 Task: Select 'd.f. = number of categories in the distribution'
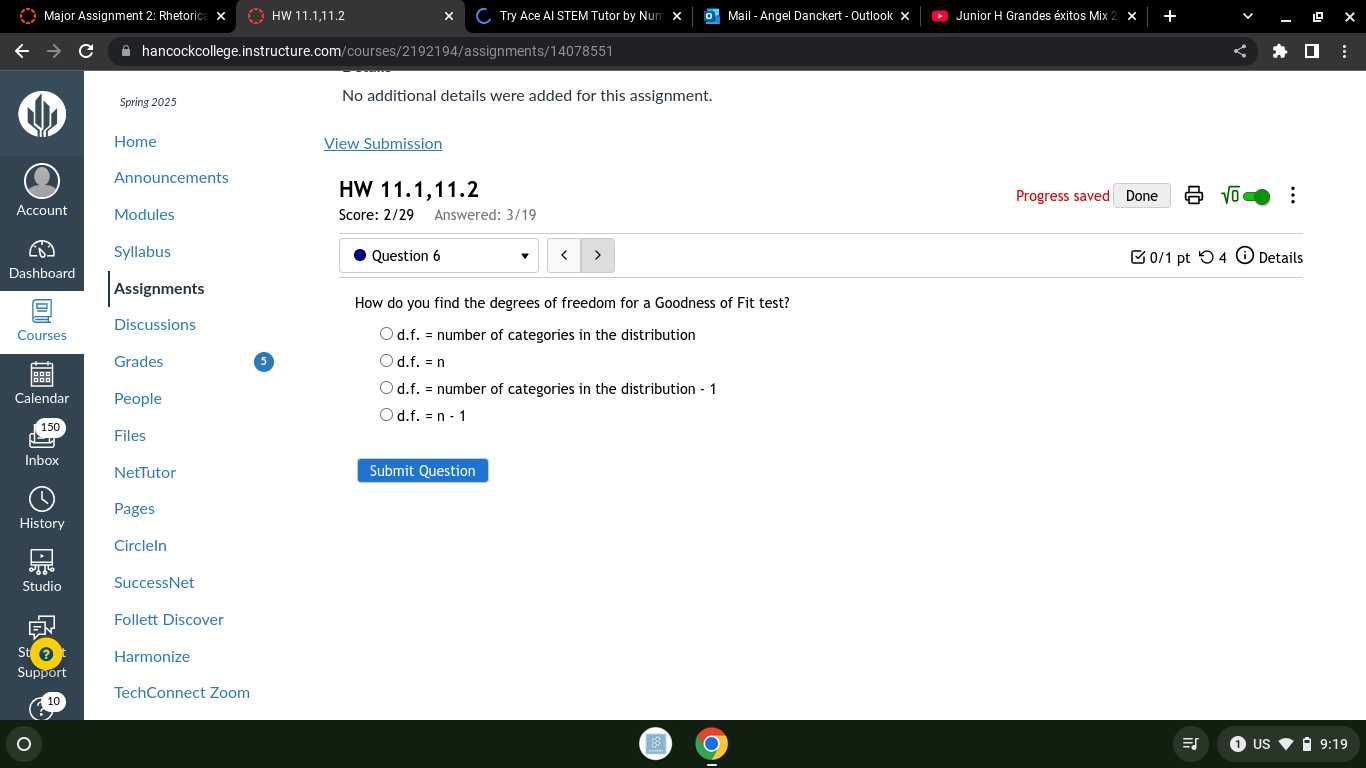point(386,333)
